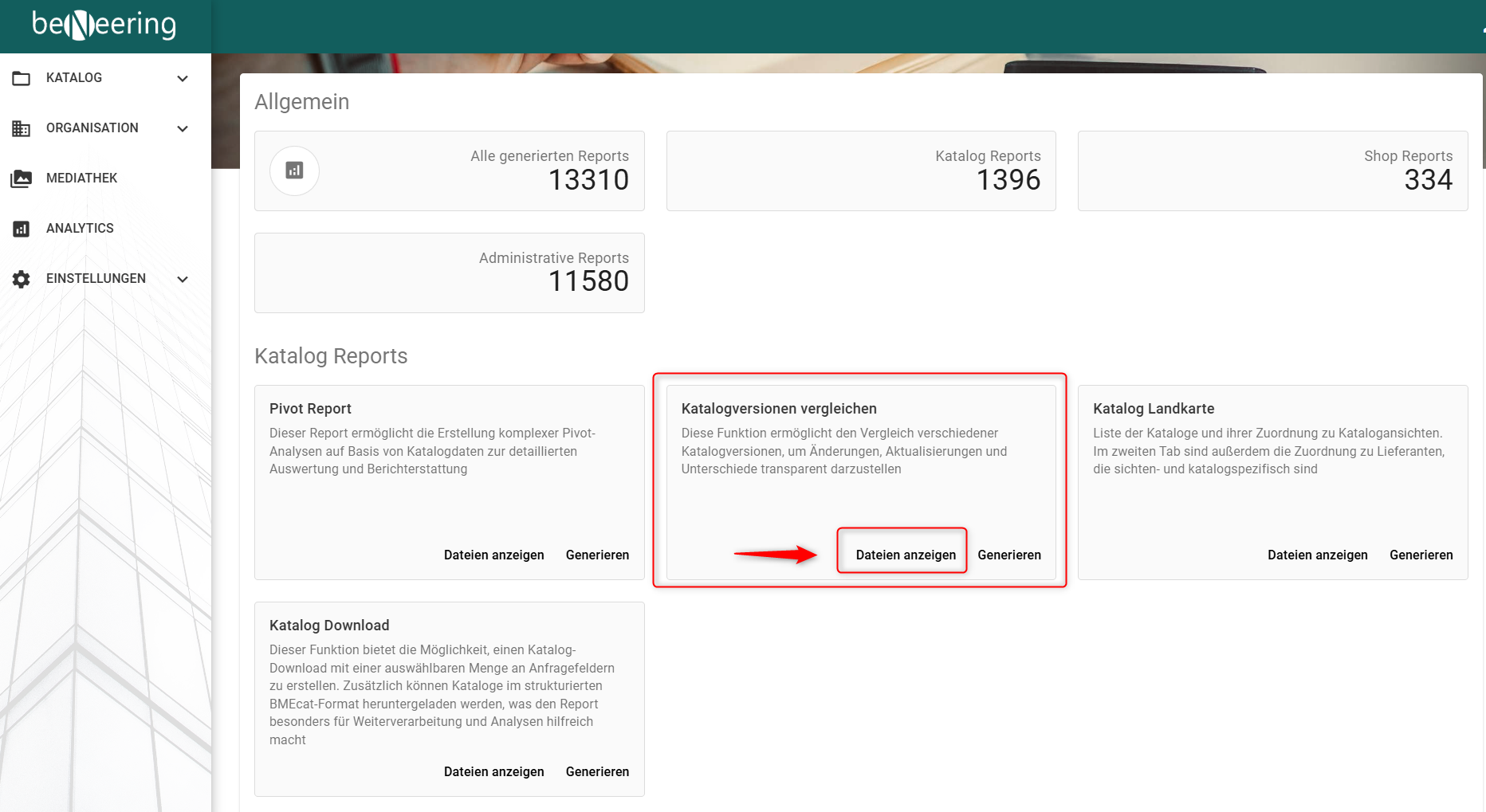1486x812 pixels.
Task: Click the Pivot Report card title
Action: [x=310, y=409]
